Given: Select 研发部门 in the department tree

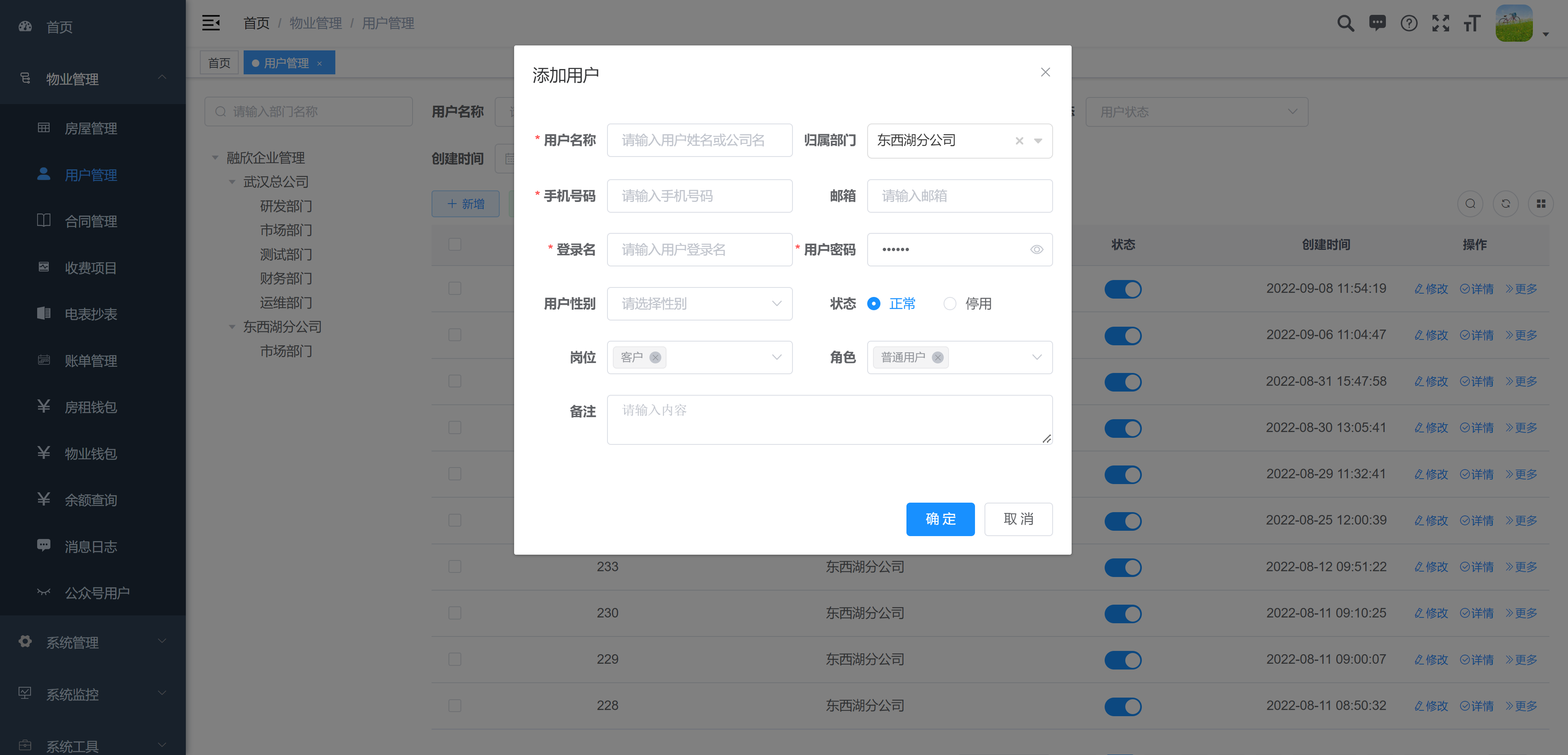Looking at the screenshot, I should click(x=286, y=207).
